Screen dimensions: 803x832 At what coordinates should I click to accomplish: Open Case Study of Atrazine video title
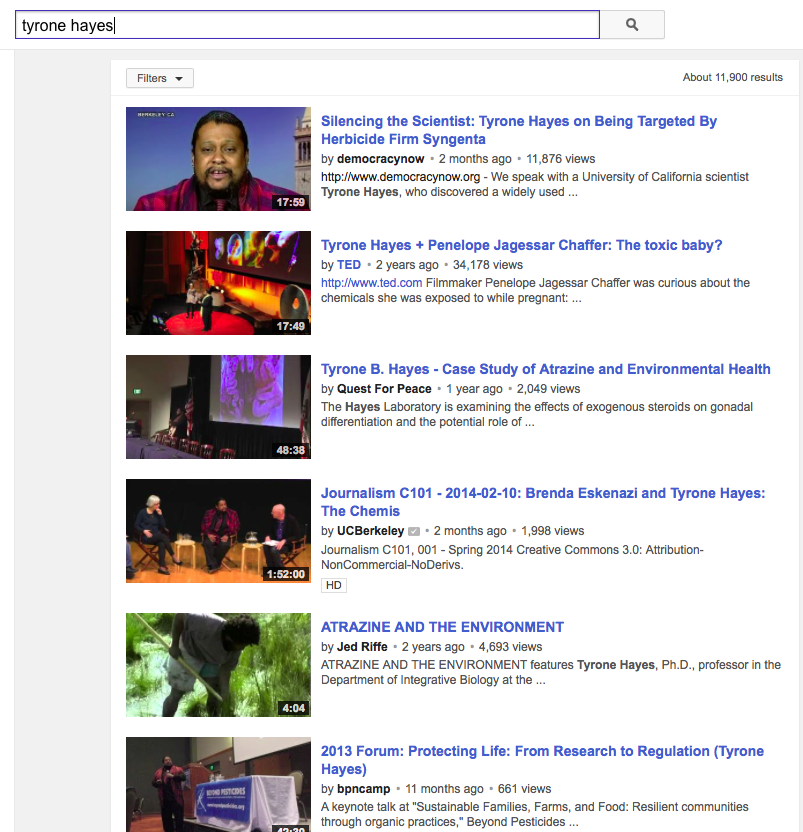tap(545, 369)
